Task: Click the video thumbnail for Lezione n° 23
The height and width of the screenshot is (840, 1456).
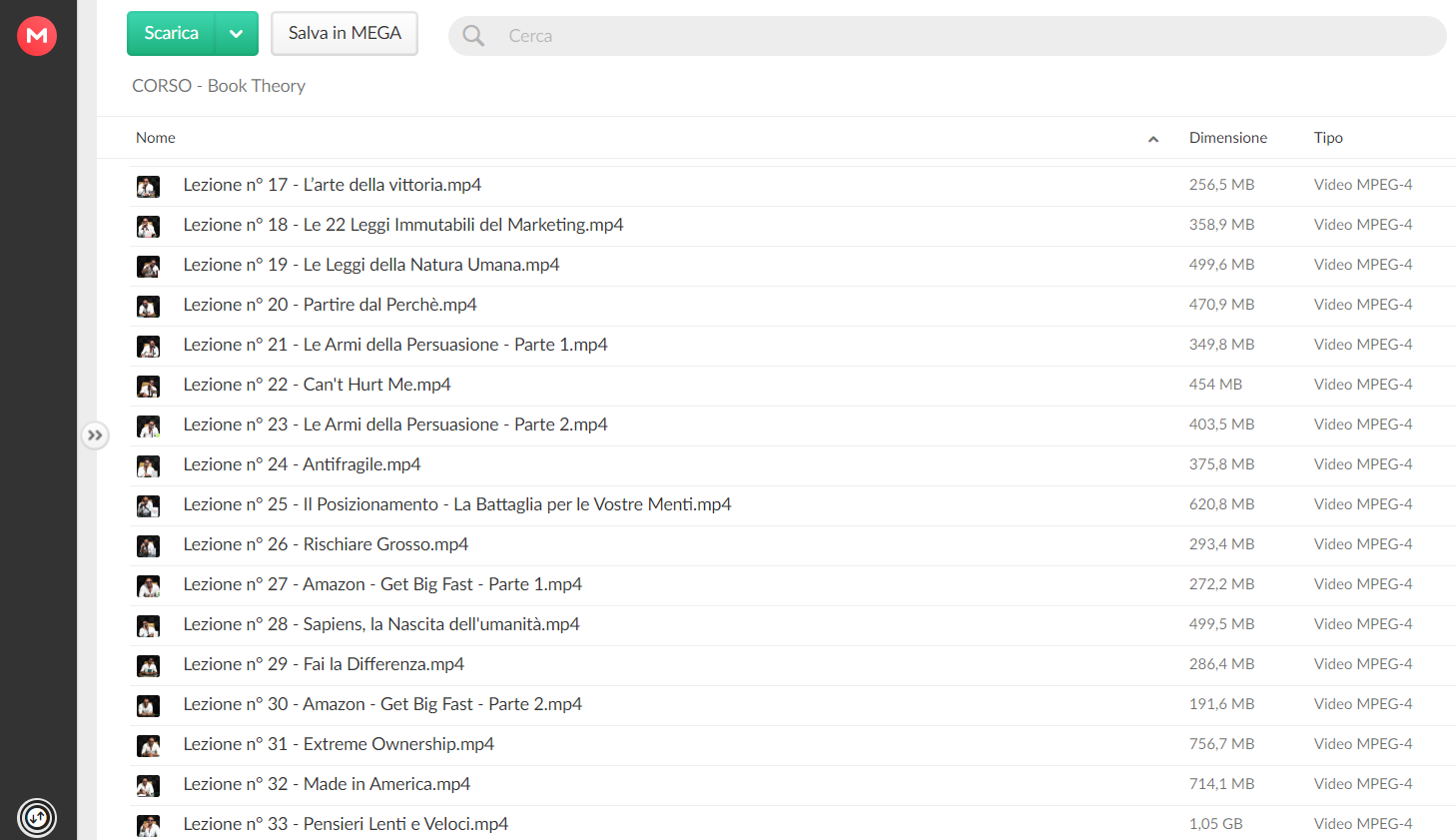Action: click(148, 425)
